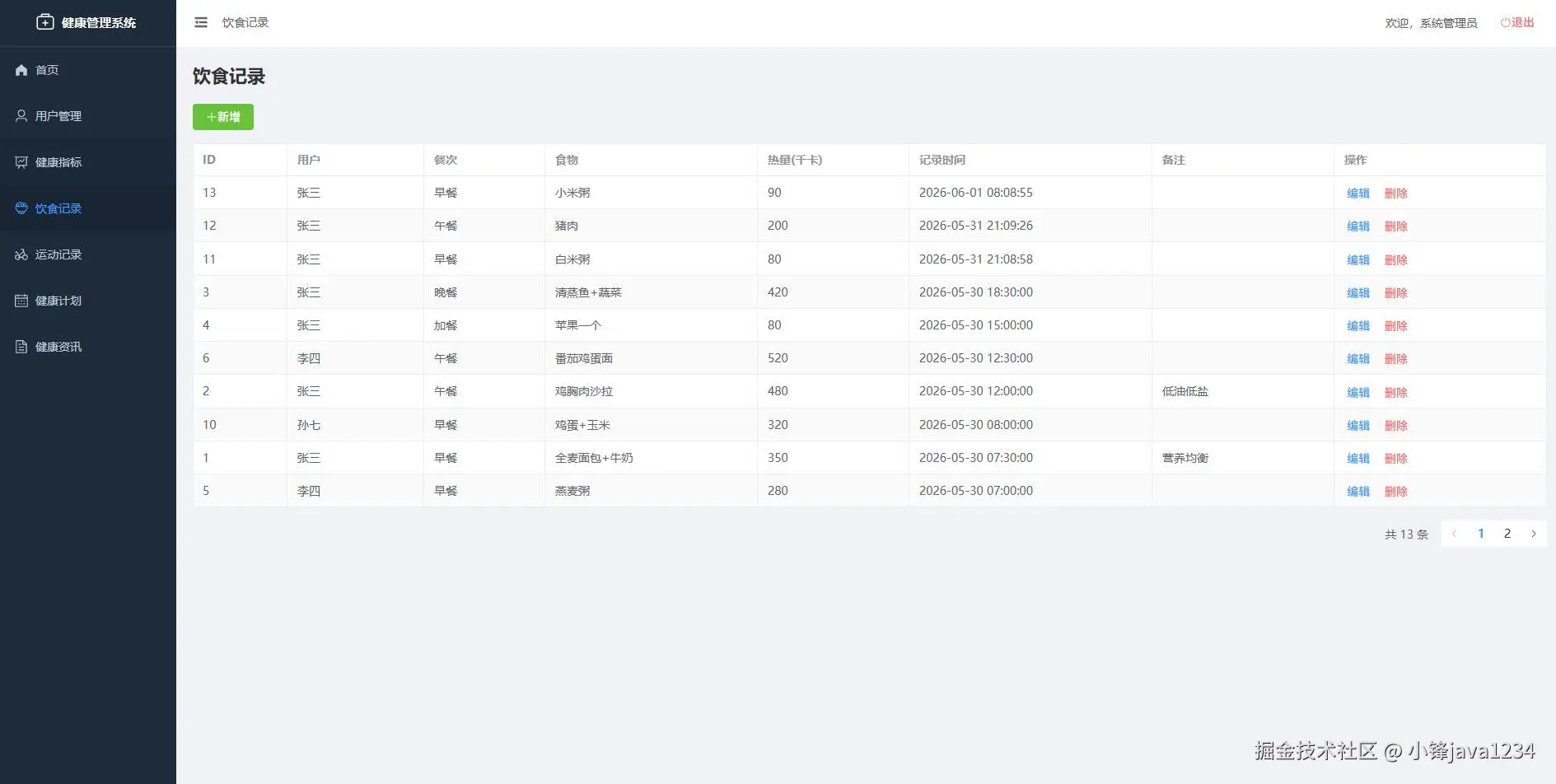Delete the 猪肉 record
The image size is (1556, 784).
1396,226
